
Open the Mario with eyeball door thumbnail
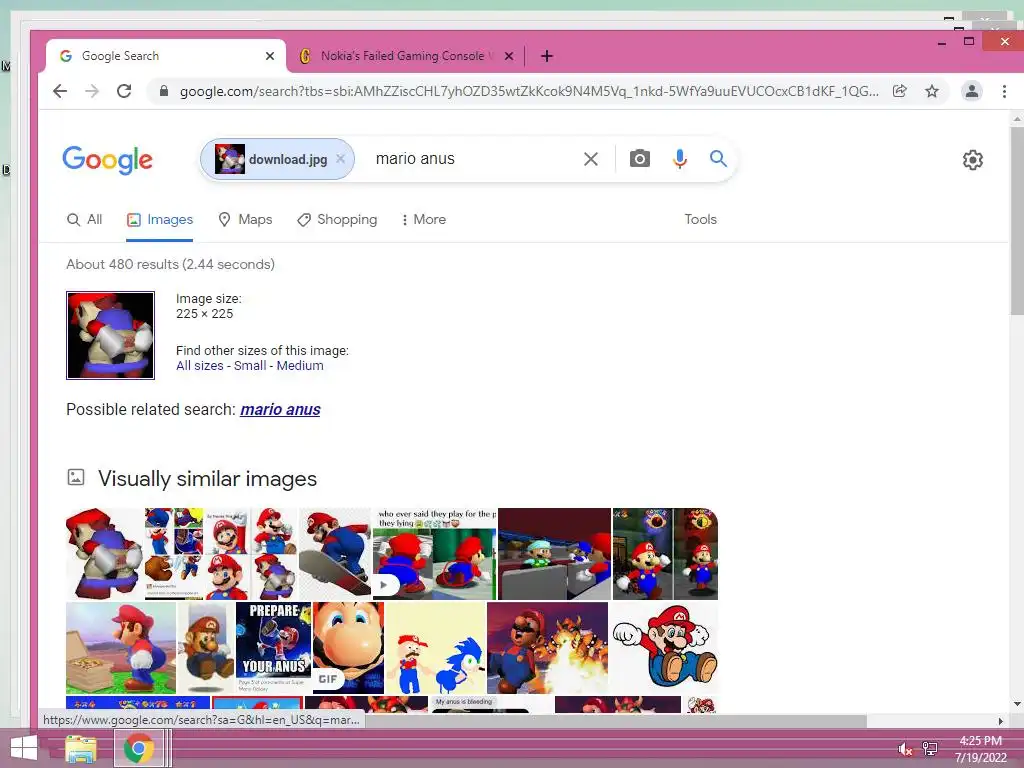[x=665, y=554]
